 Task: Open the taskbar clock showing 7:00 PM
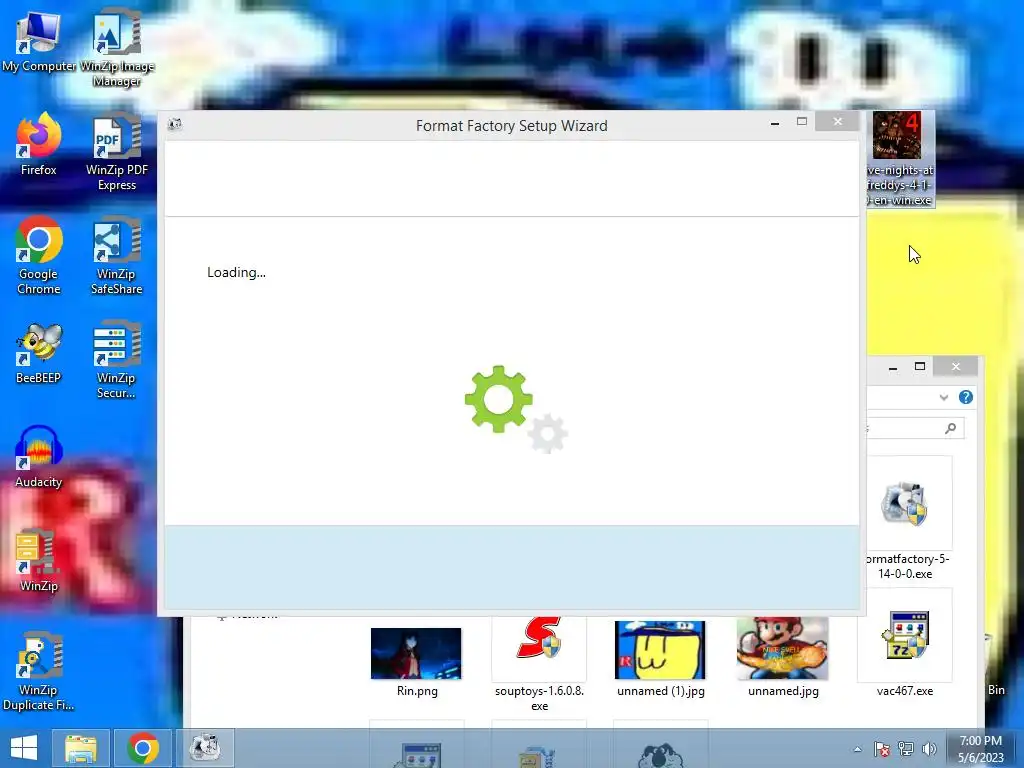coord(981,749)
